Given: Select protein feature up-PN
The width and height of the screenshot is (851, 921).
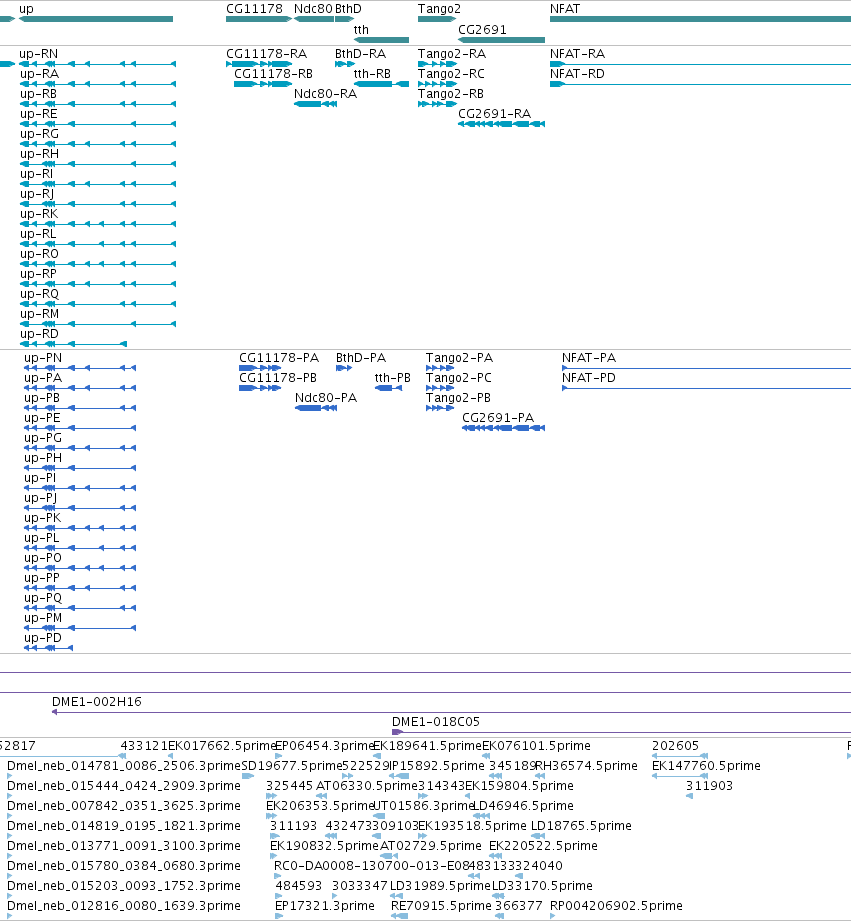Looking at the screenshot, I should [80, 368].
